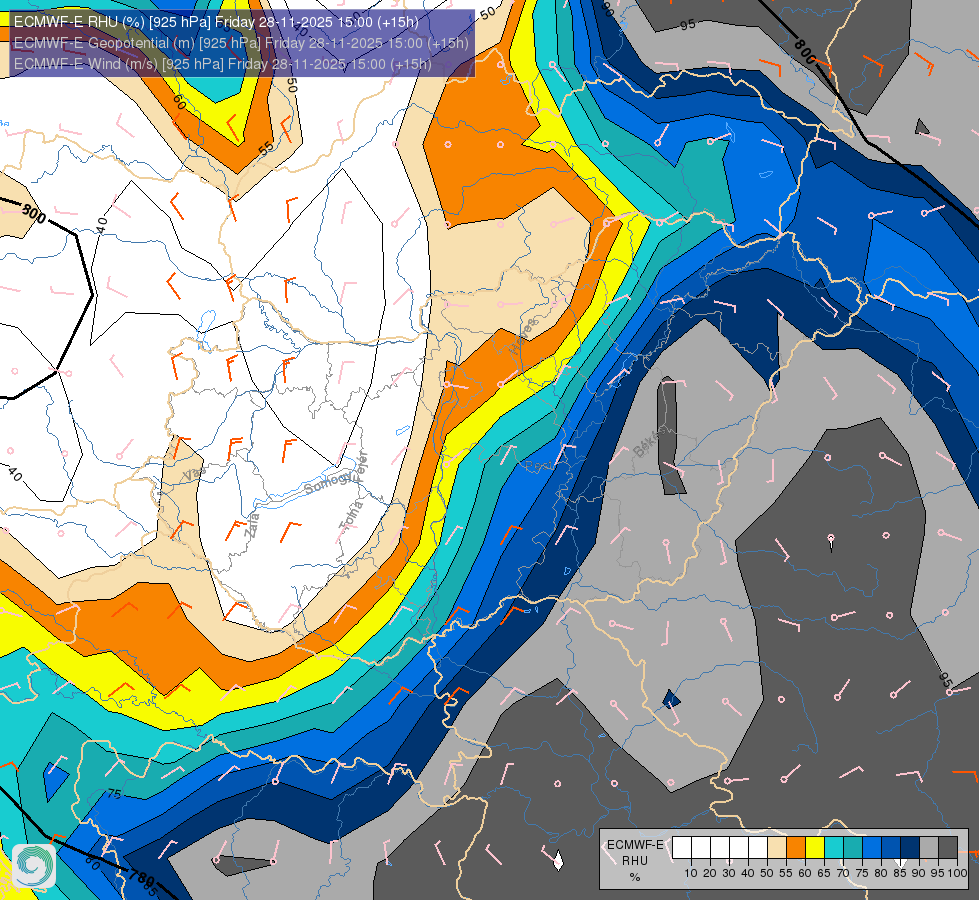The width and height of the screenshot is (979, 900).
Task: Pick the beige 50–55 legend swatch
Action: (777, 847)
